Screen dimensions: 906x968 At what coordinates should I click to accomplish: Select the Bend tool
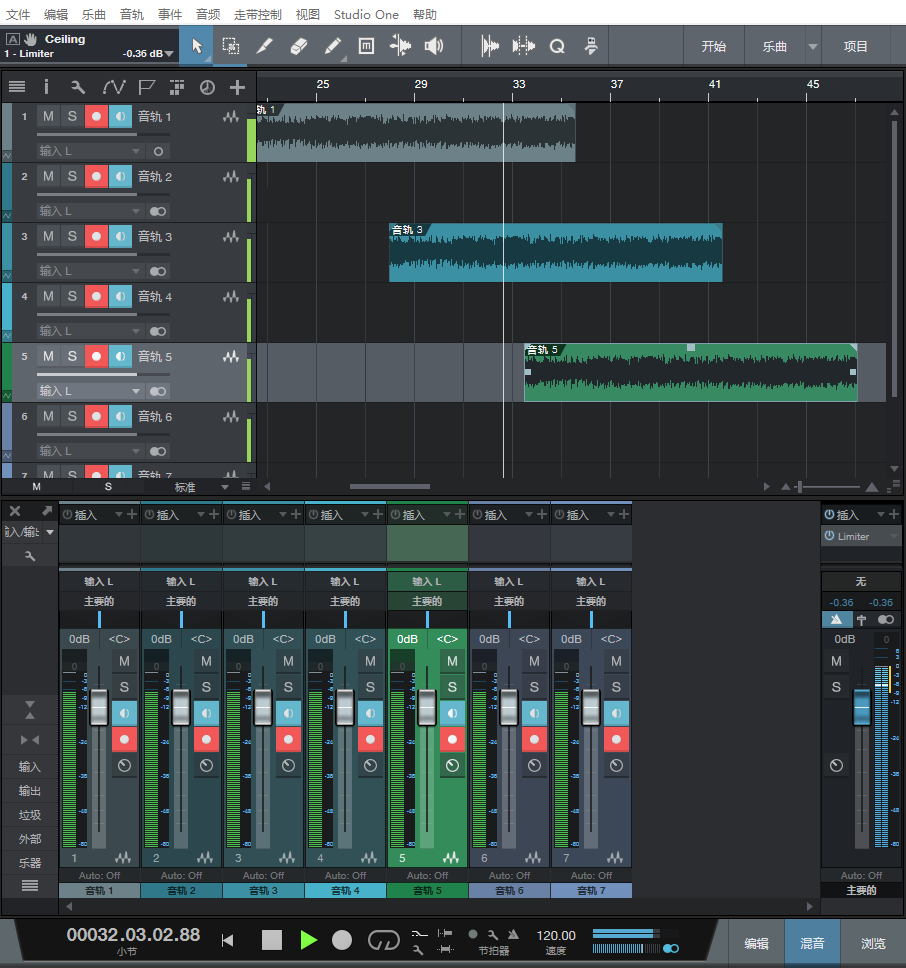[401, 46]
